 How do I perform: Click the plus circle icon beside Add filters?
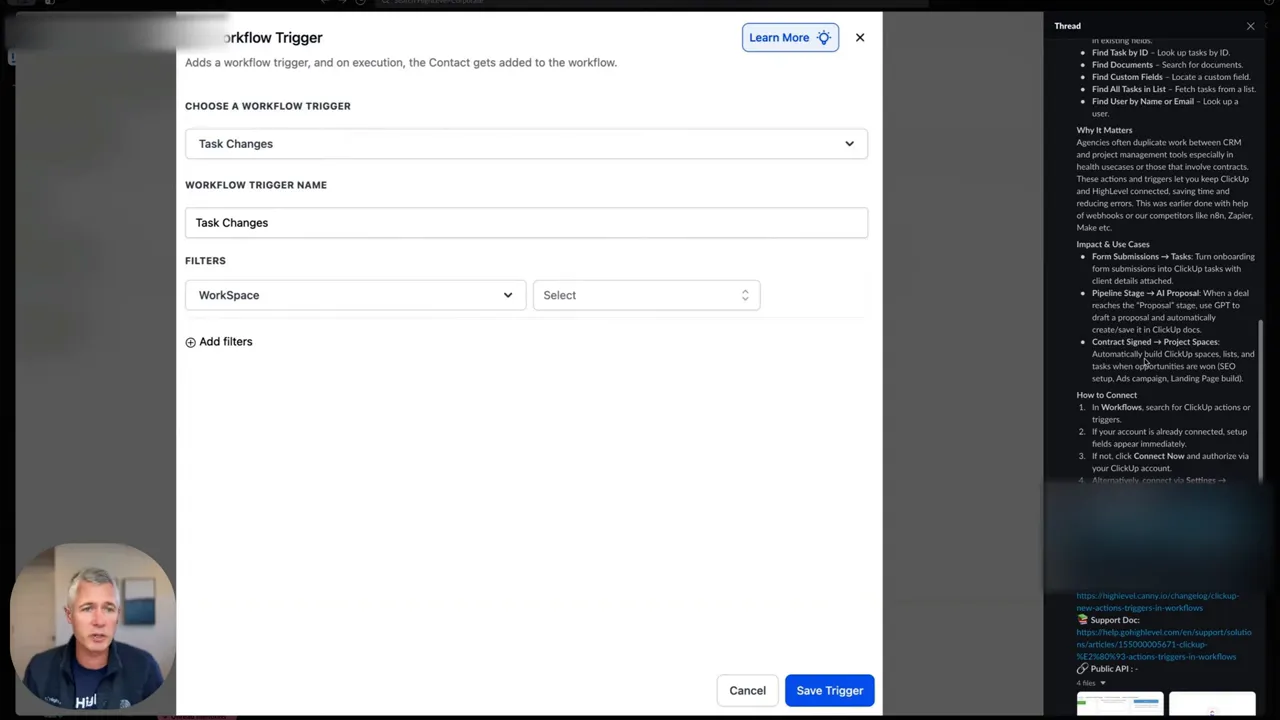click(191, 342)
